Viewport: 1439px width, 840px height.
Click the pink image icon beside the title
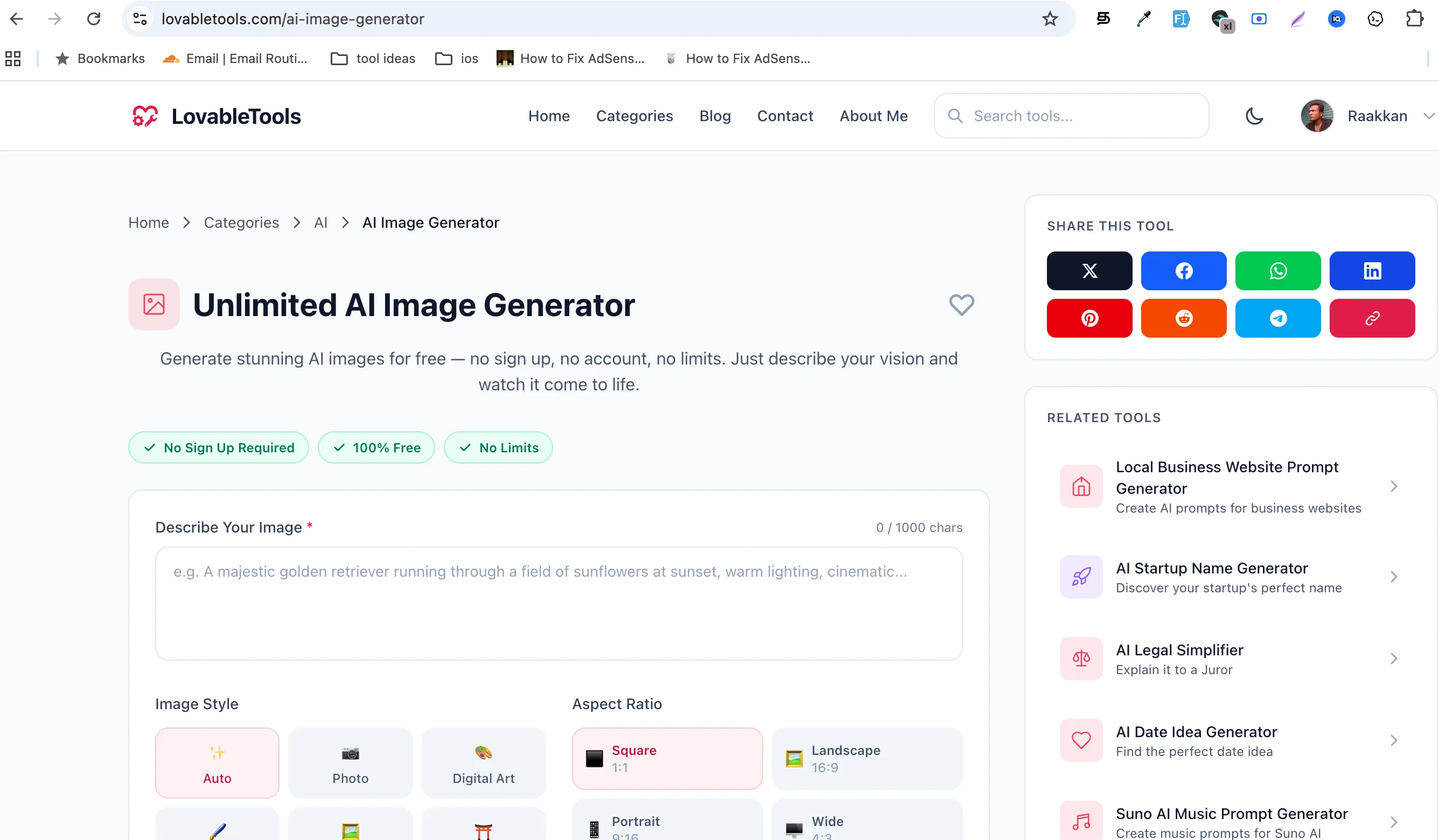coord(153,304)
